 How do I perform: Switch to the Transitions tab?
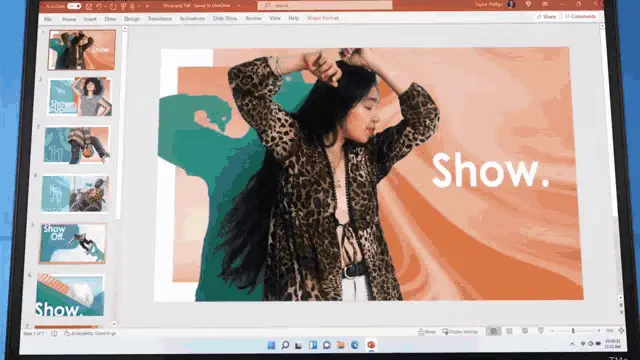click(x=160, y=19)
